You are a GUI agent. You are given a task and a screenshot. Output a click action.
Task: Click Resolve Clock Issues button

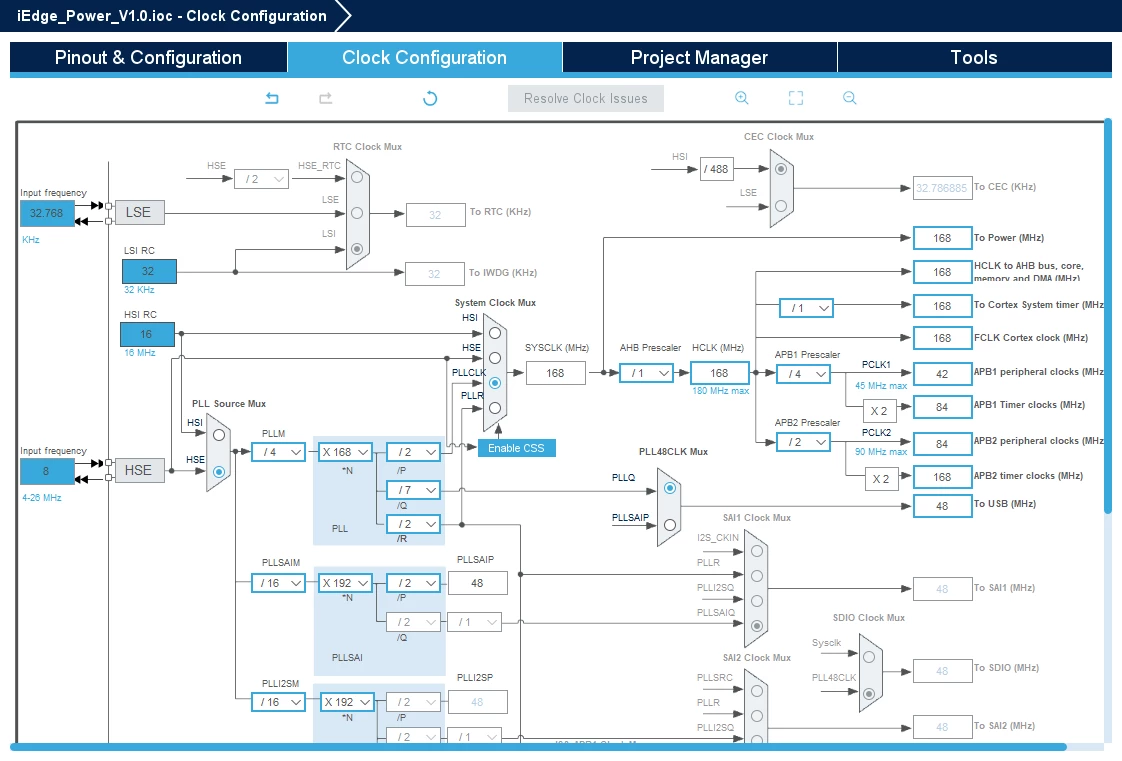[x=585, y=99]
